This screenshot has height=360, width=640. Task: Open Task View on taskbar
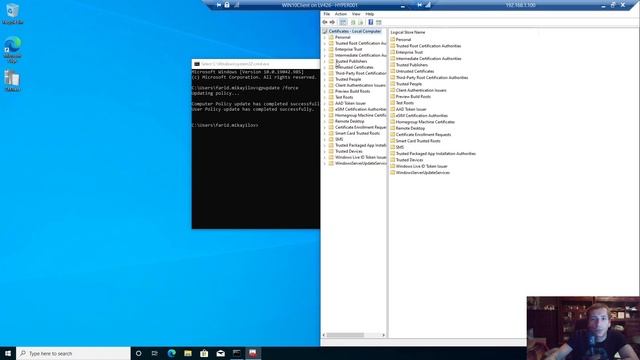pyautogui.click(x=155, y=353)
